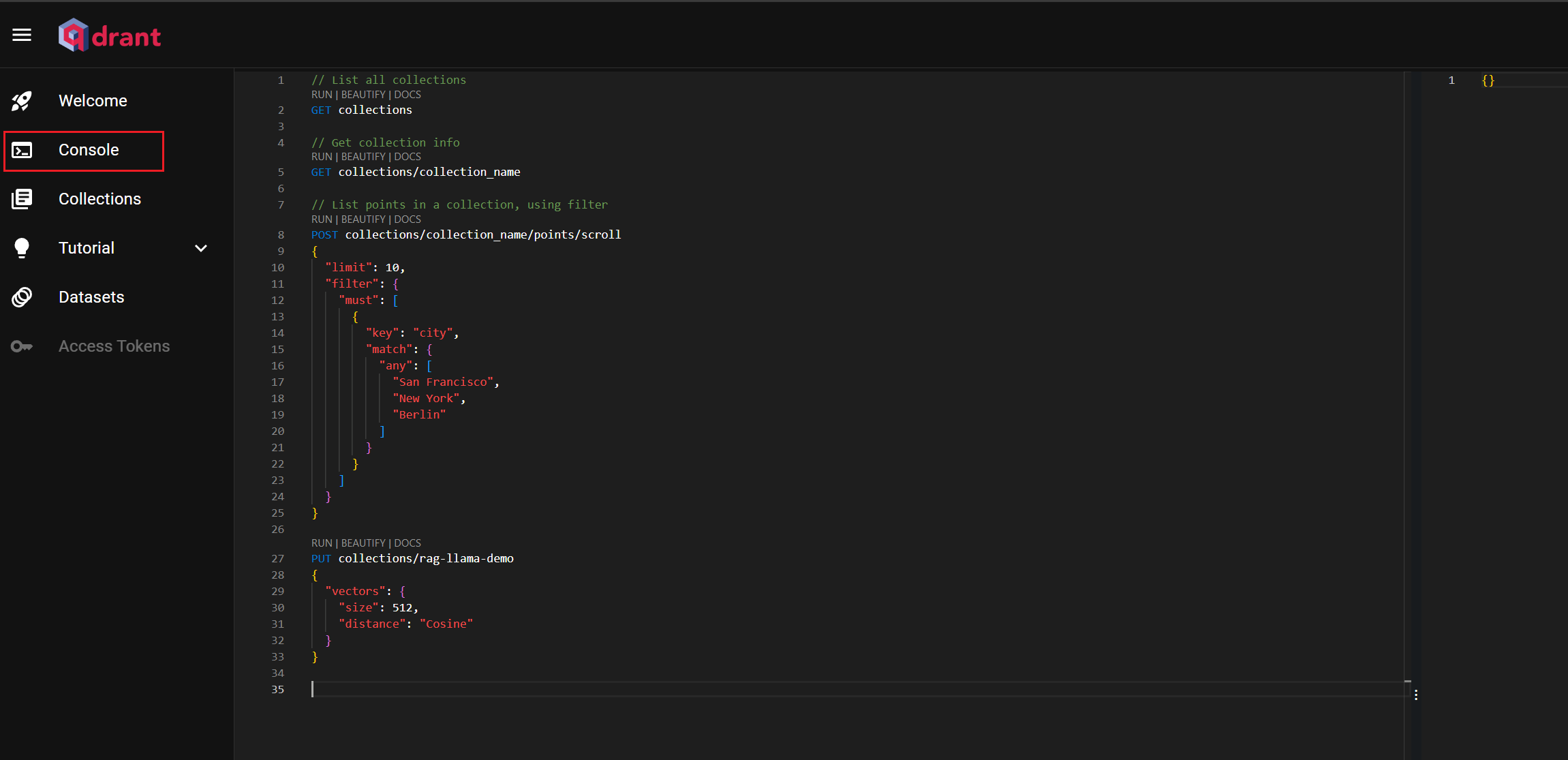Click the "key": "city" line

(x=412, y=333)
